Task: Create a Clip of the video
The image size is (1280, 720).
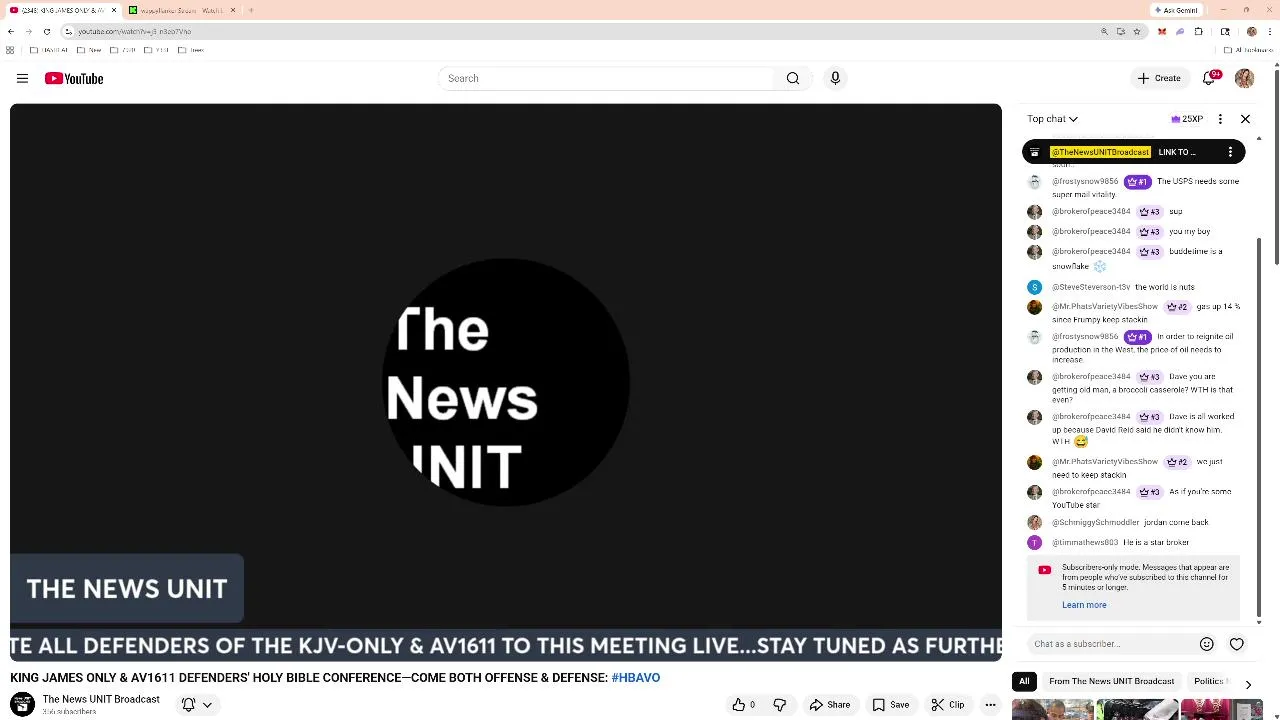Action: (x=947, y=705)
